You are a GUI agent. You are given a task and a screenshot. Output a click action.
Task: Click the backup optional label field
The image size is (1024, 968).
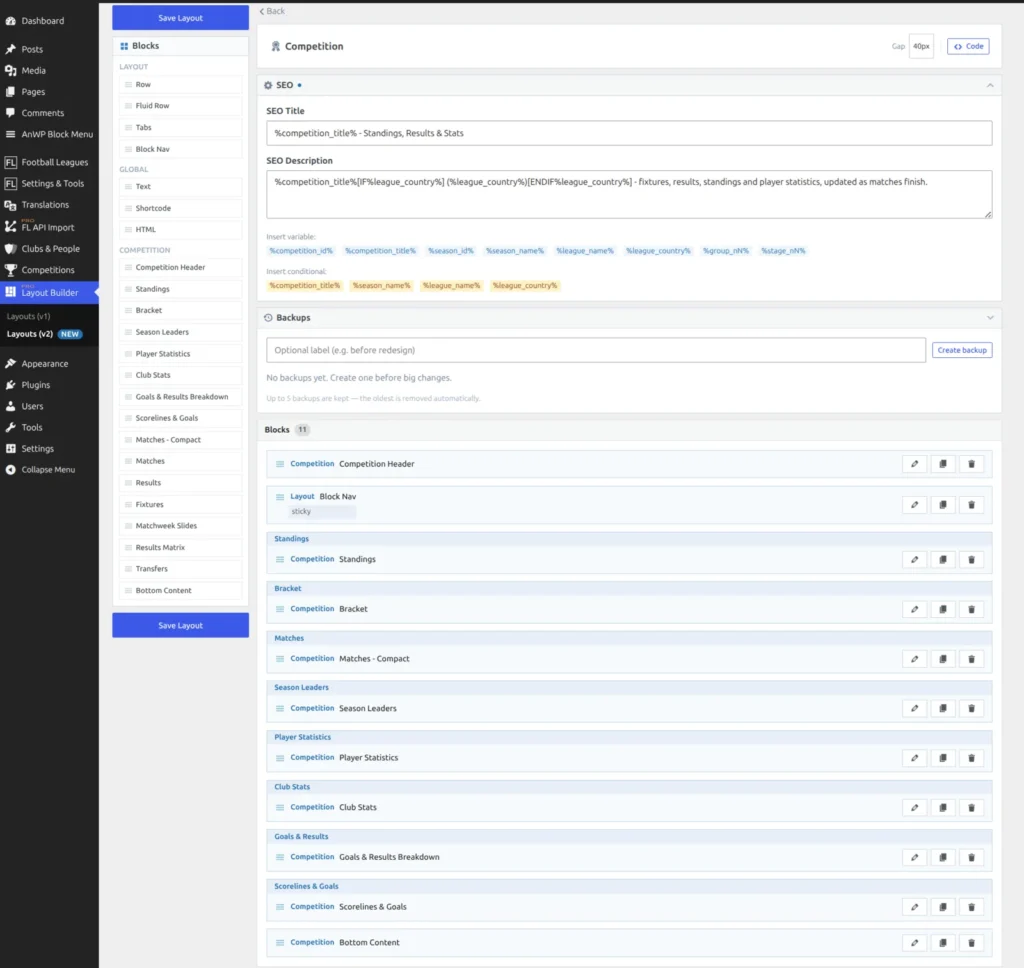coord(596,350)
